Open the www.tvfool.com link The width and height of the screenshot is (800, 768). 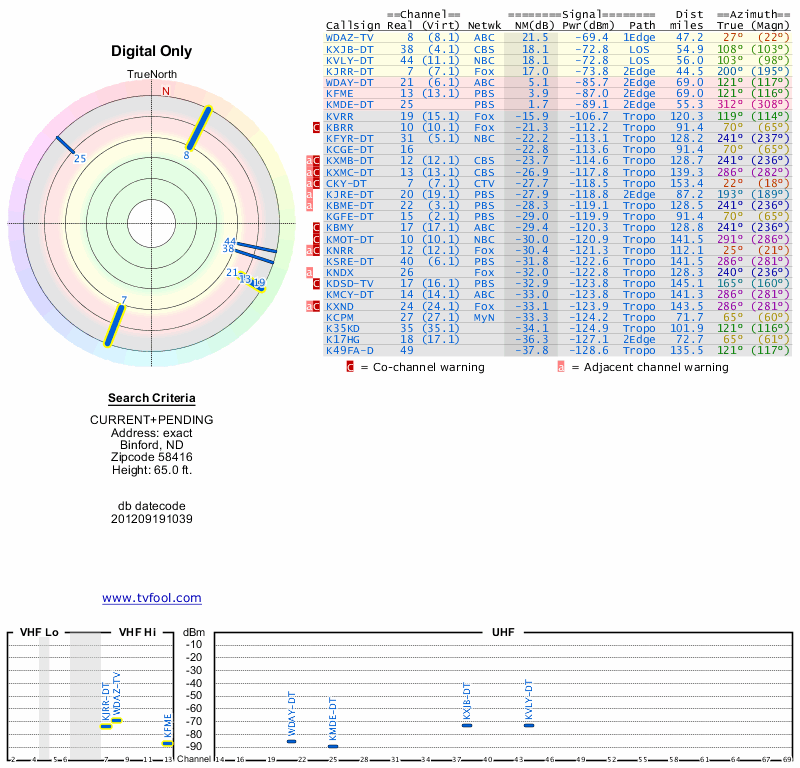152,598
